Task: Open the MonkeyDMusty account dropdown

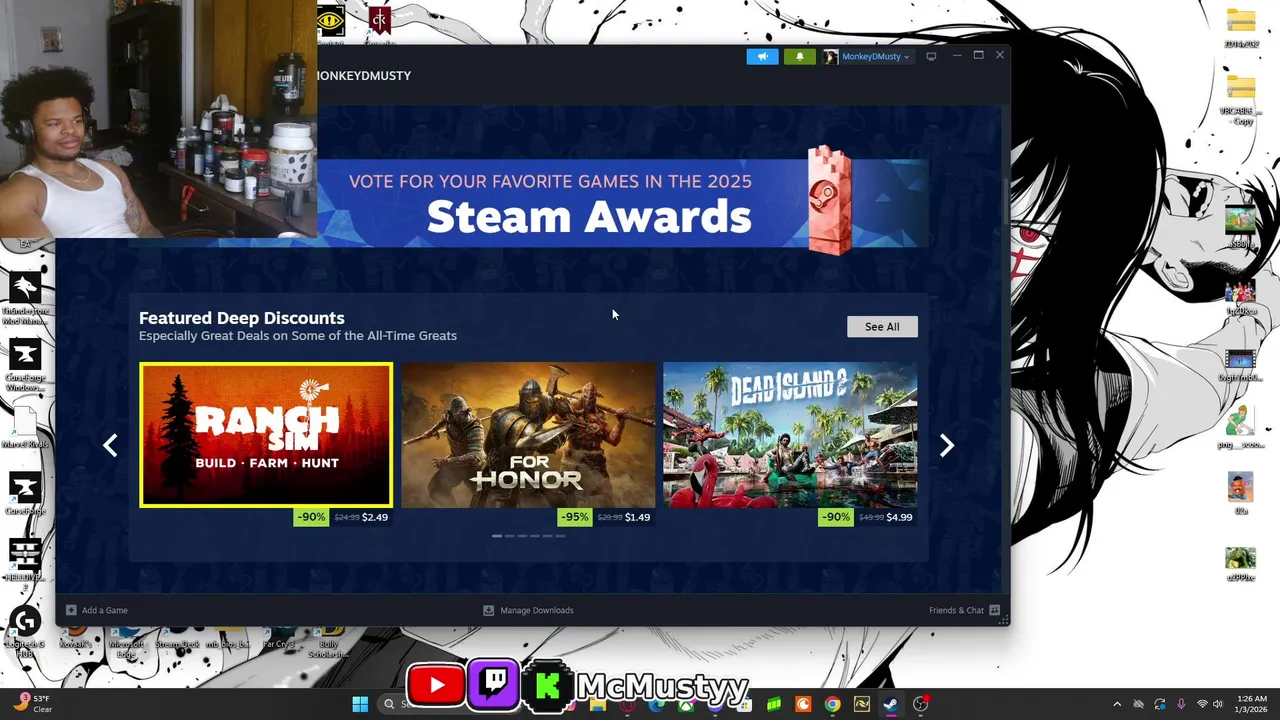Action: click(875, 57)
